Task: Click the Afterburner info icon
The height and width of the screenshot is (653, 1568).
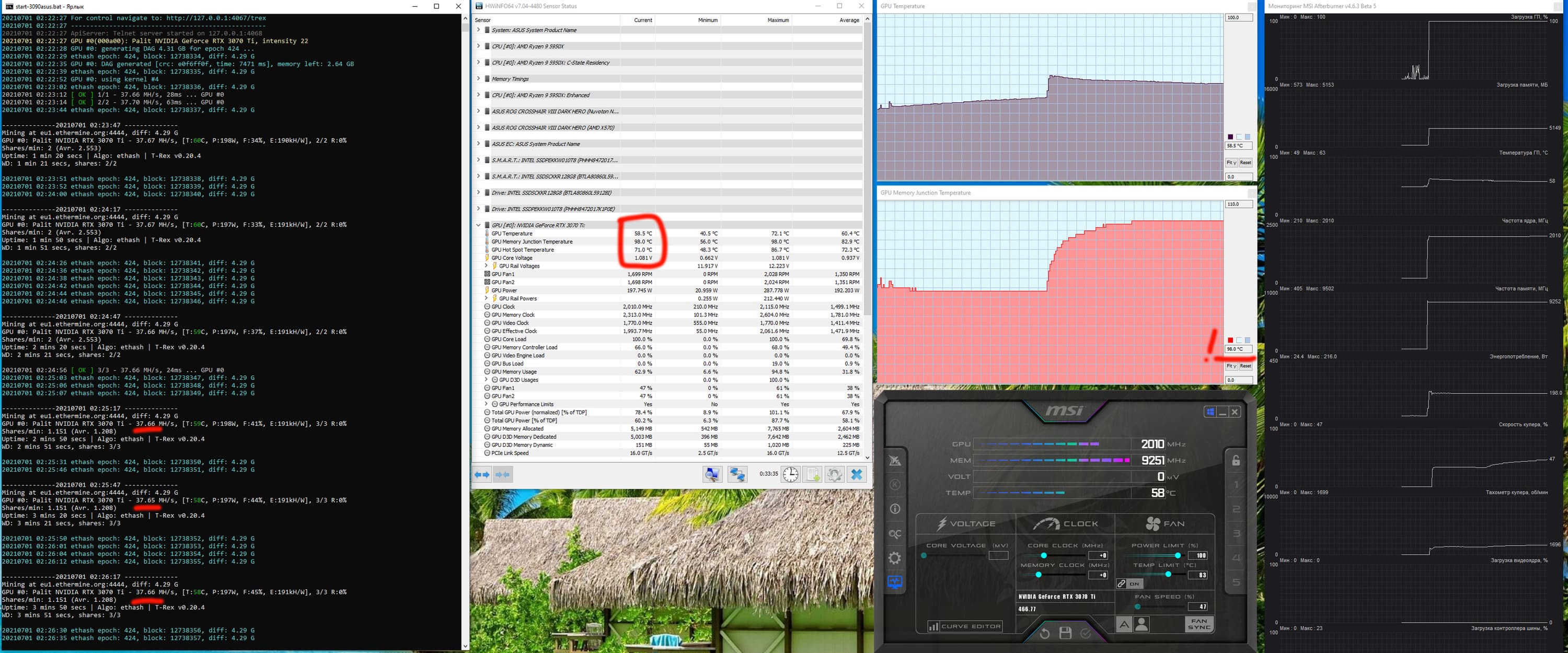Action: click(895, 509)
